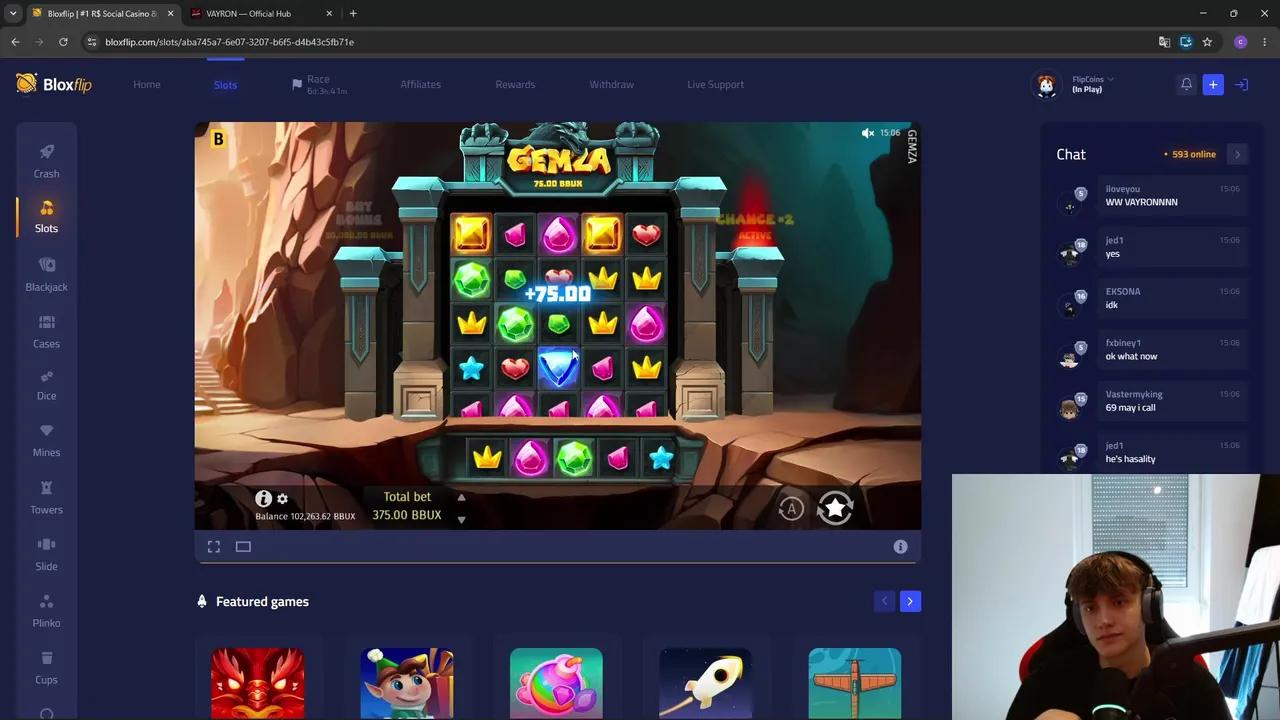Screen dimensions: 1280x720
Task: Open the Rewards page
Action: pyautogui.click(x=515, y=84)
